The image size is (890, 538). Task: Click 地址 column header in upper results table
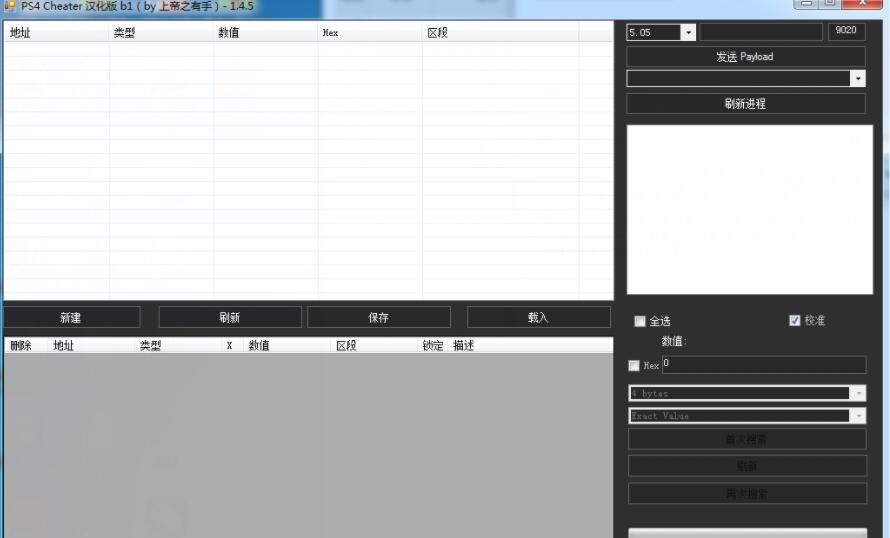pos(56,33)
